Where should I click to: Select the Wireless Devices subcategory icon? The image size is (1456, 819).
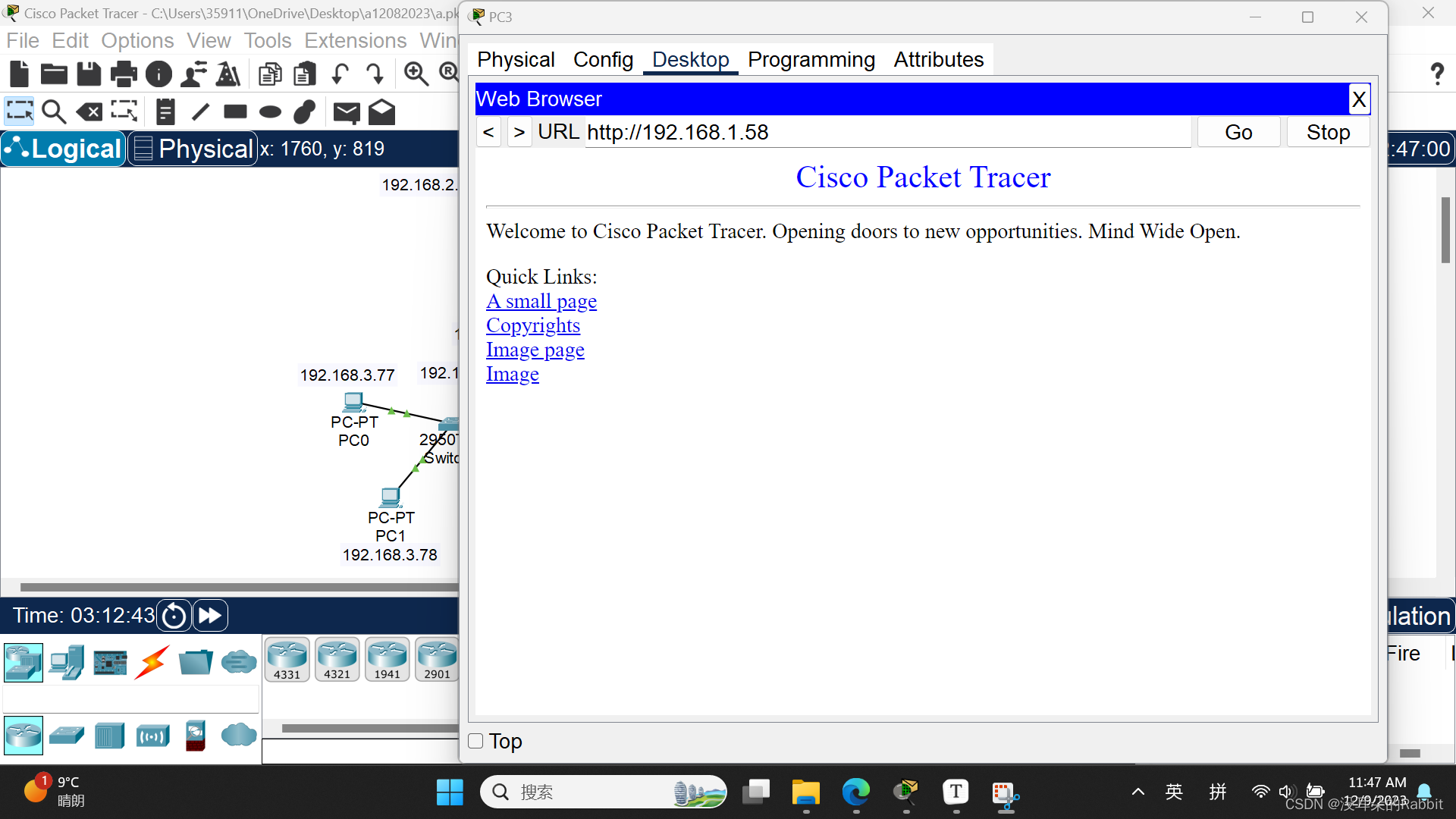point(152,736)
